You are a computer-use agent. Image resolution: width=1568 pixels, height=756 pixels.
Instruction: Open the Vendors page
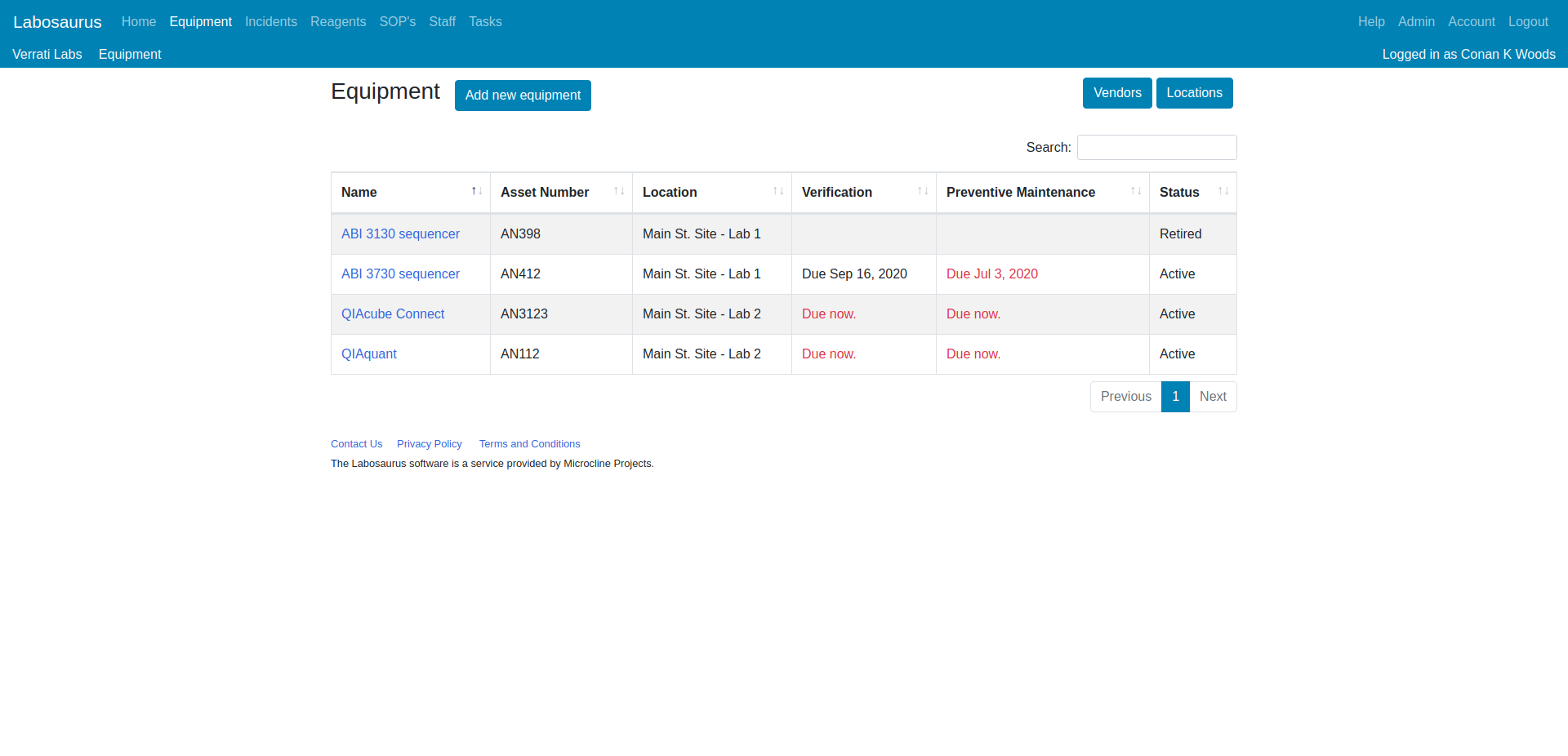click(x=1117, y=93)
